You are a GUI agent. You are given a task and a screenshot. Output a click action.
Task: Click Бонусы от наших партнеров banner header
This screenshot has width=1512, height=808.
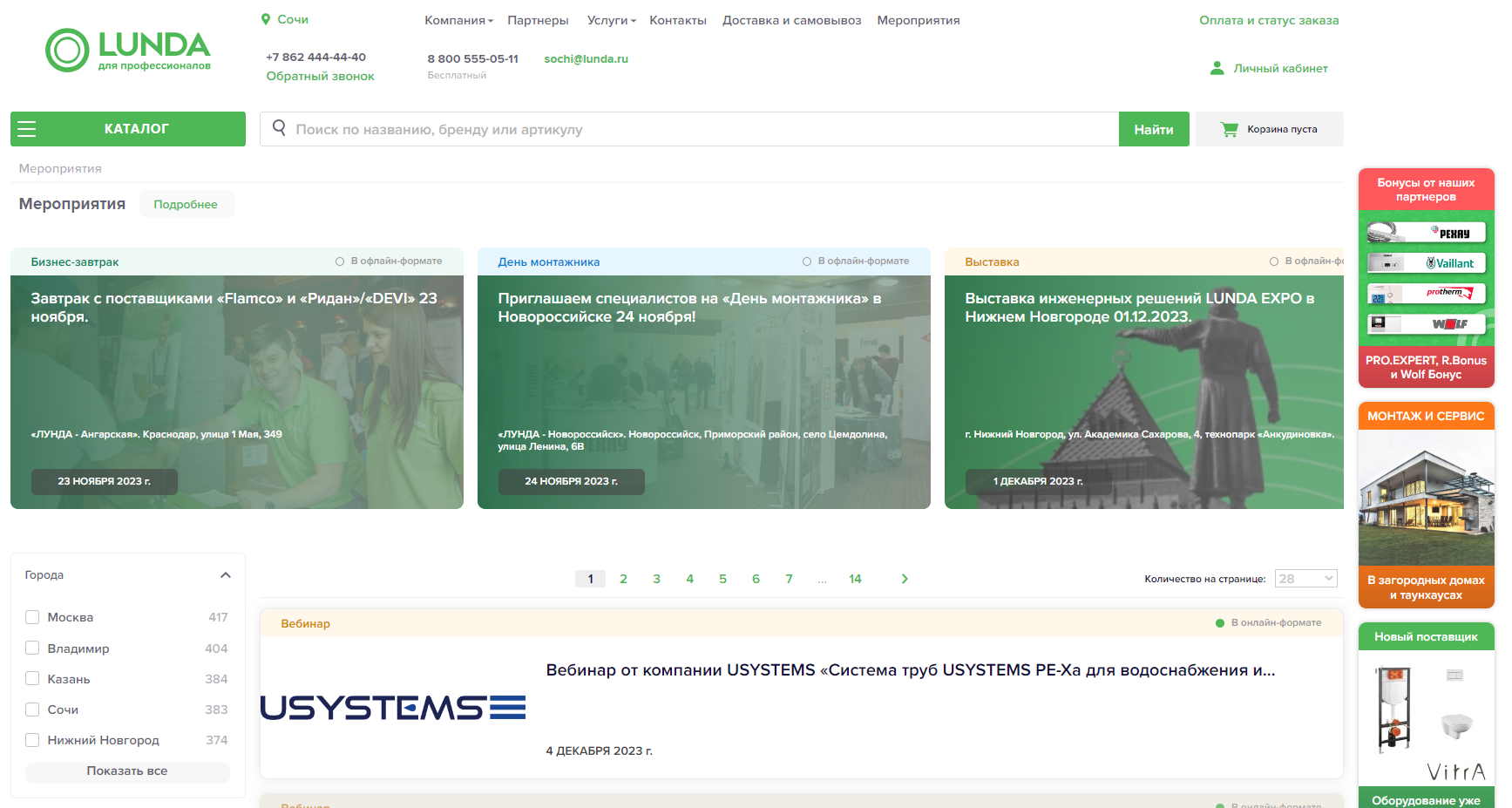(1427, 189)
